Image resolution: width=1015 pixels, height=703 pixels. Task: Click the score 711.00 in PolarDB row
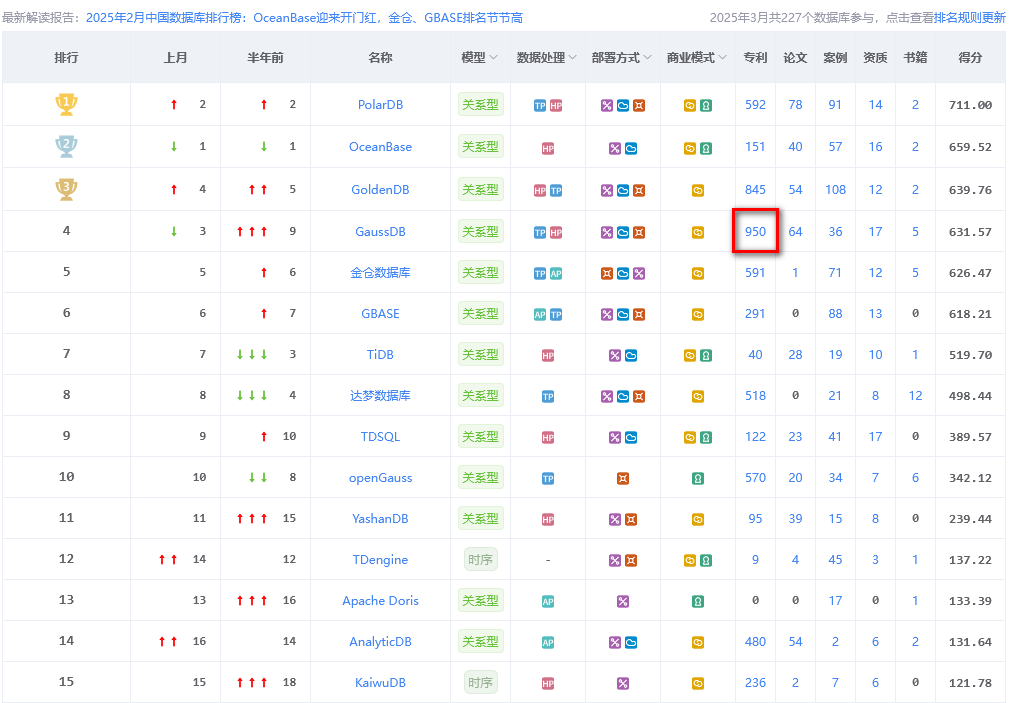(x=970, y=105)
